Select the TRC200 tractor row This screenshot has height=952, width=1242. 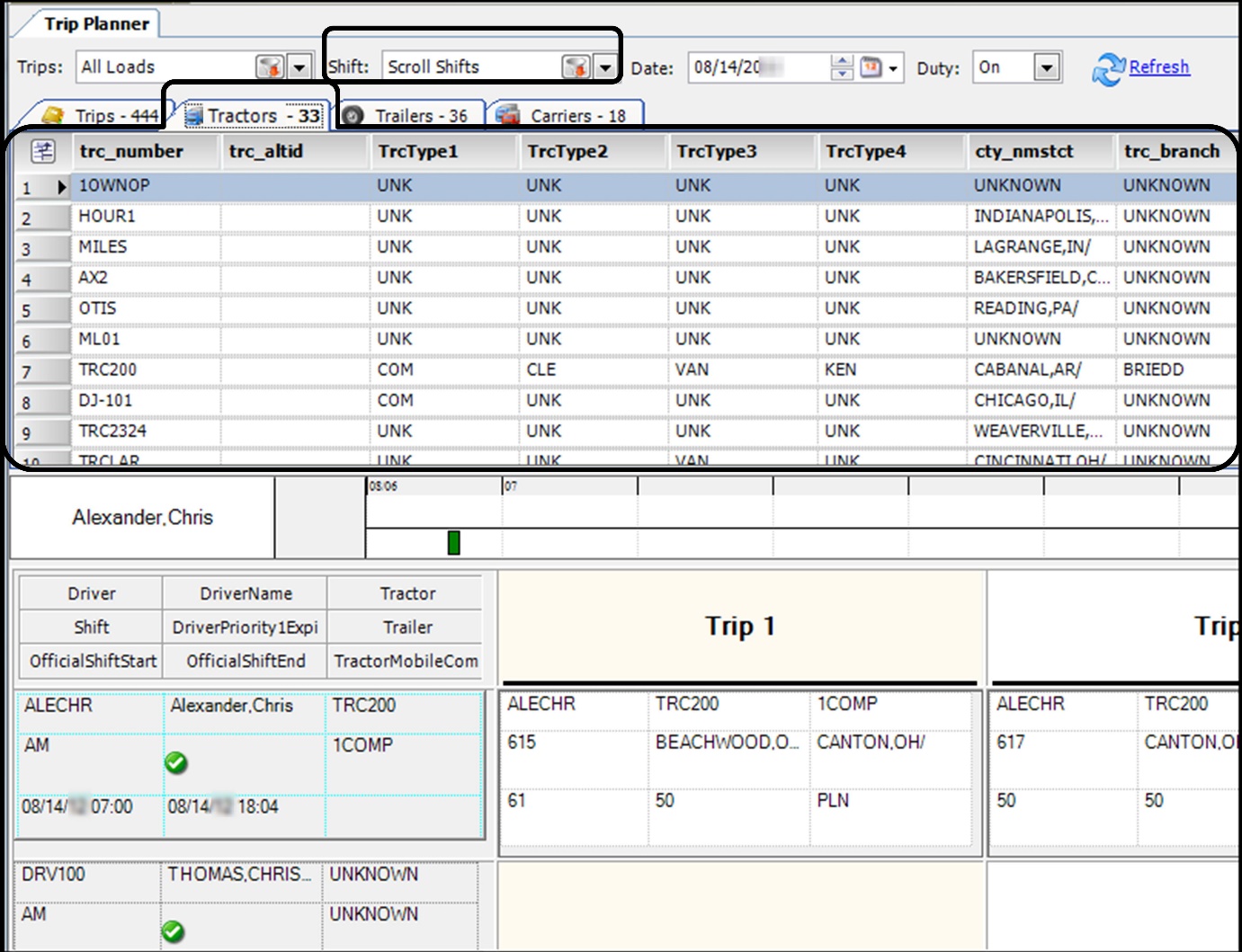coord(107,369)
